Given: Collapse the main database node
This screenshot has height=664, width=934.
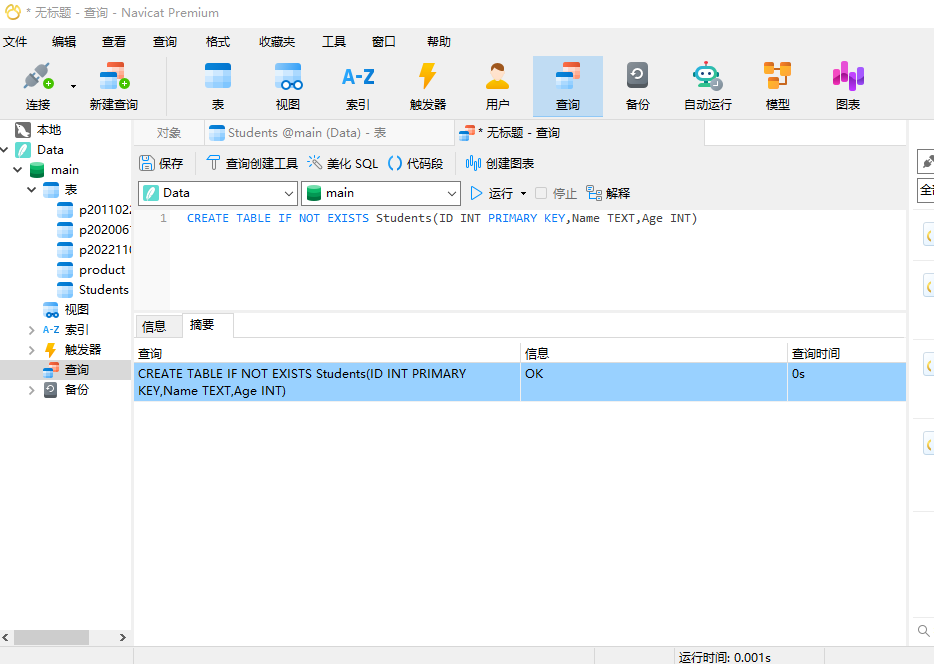Looking at the screenshot, I should tap(18, 170).
